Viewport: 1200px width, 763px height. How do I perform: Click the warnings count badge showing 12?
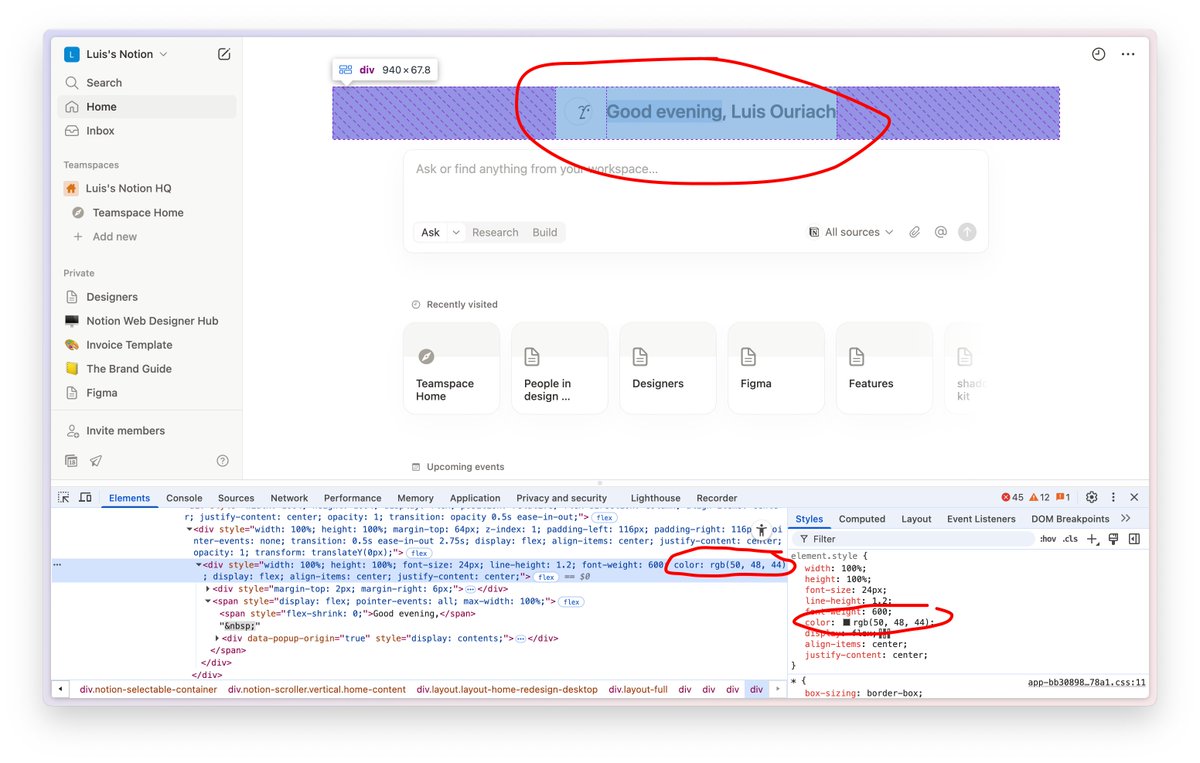(x=1039, y=498)
